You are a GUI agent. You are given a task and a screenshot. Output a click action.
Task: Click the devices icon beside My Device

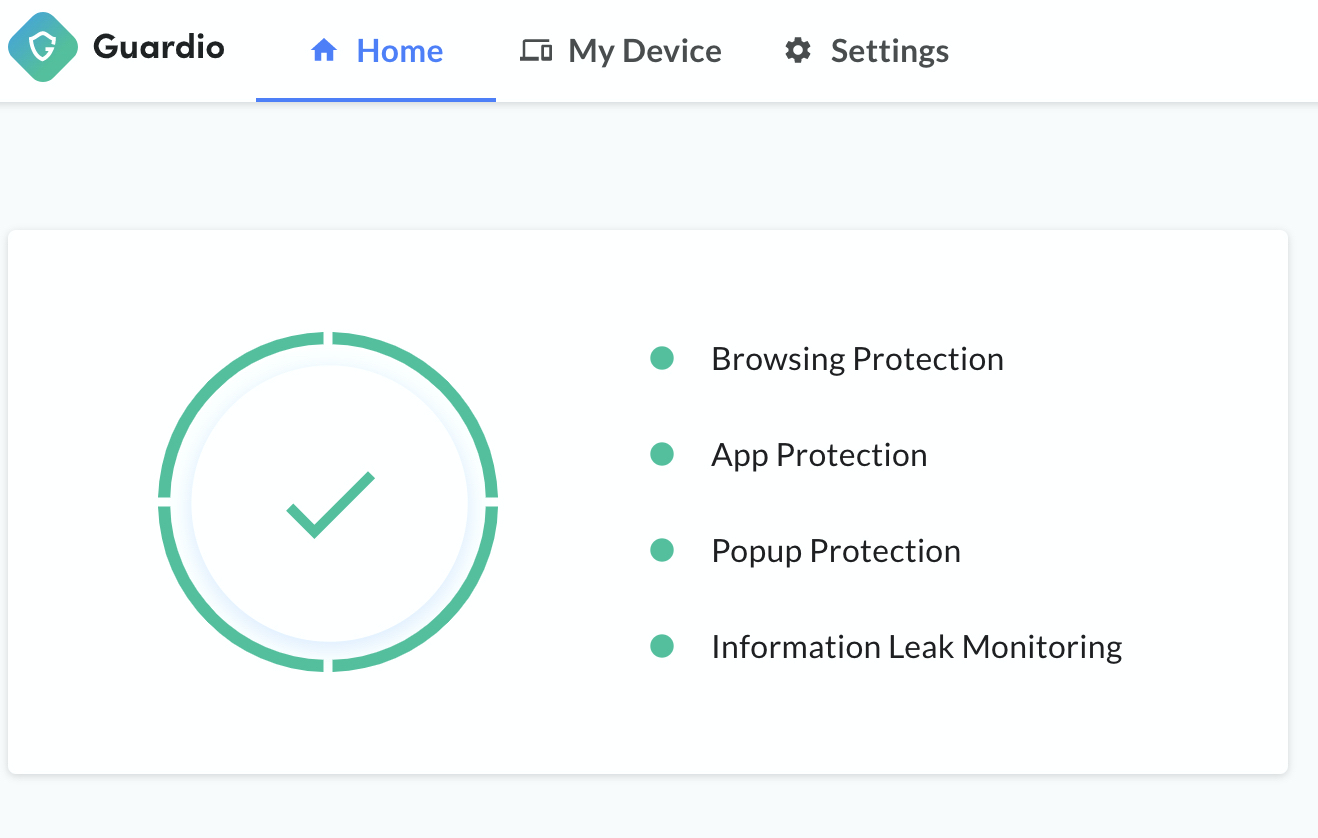536,51
